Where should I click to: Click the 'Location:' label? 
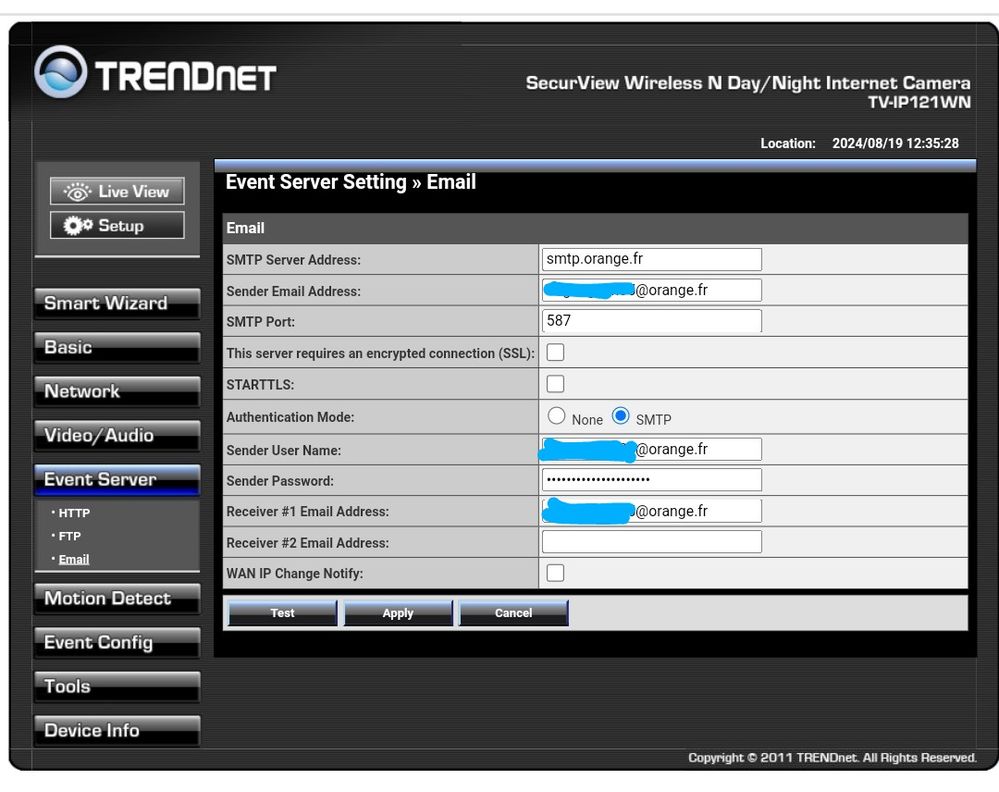788,143
